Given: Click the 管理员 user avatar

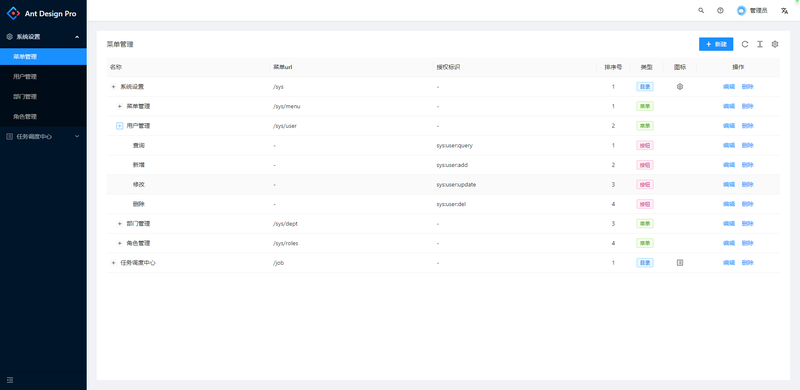Looking at the screenshot, I should [741, 10].
